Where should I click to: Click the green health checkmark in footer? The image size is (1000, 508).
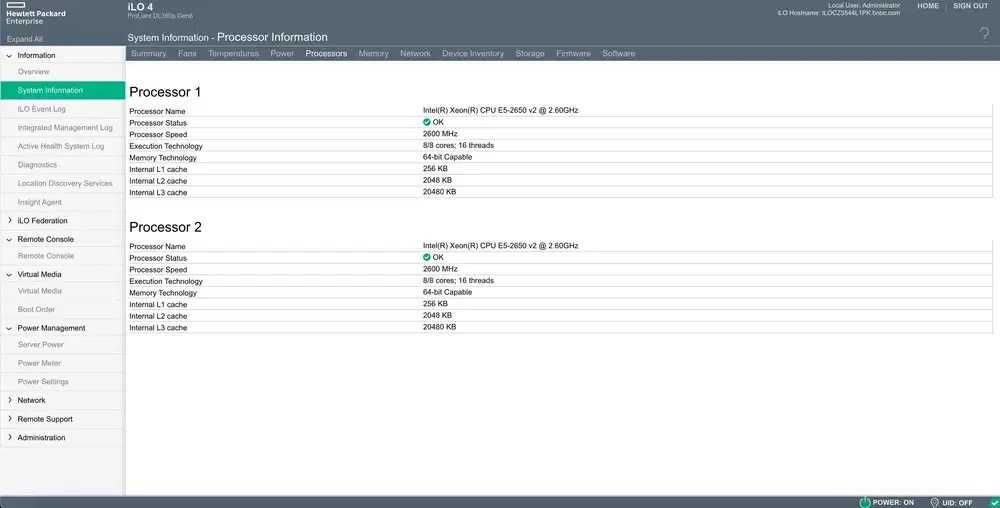click(994, 502)
